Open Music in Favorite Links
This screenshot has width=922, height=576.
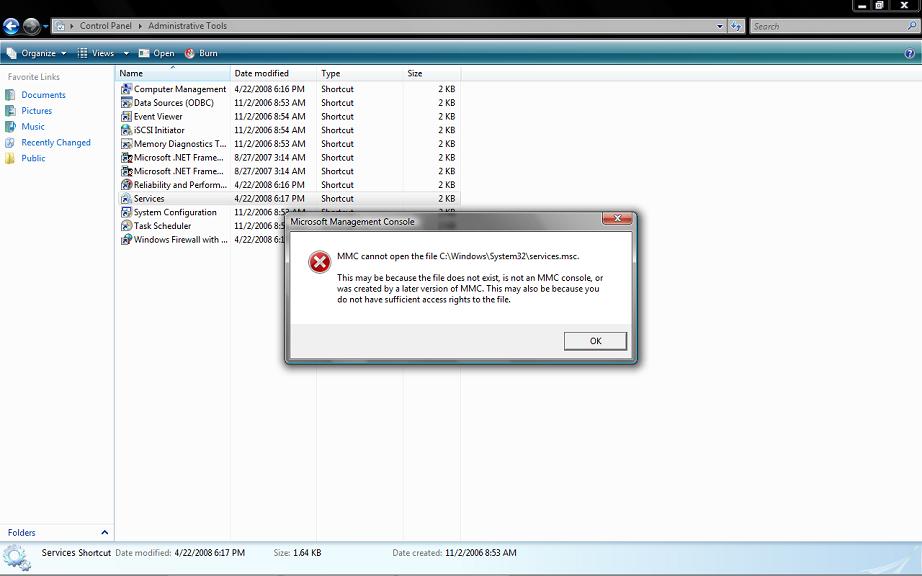point(33,126)
